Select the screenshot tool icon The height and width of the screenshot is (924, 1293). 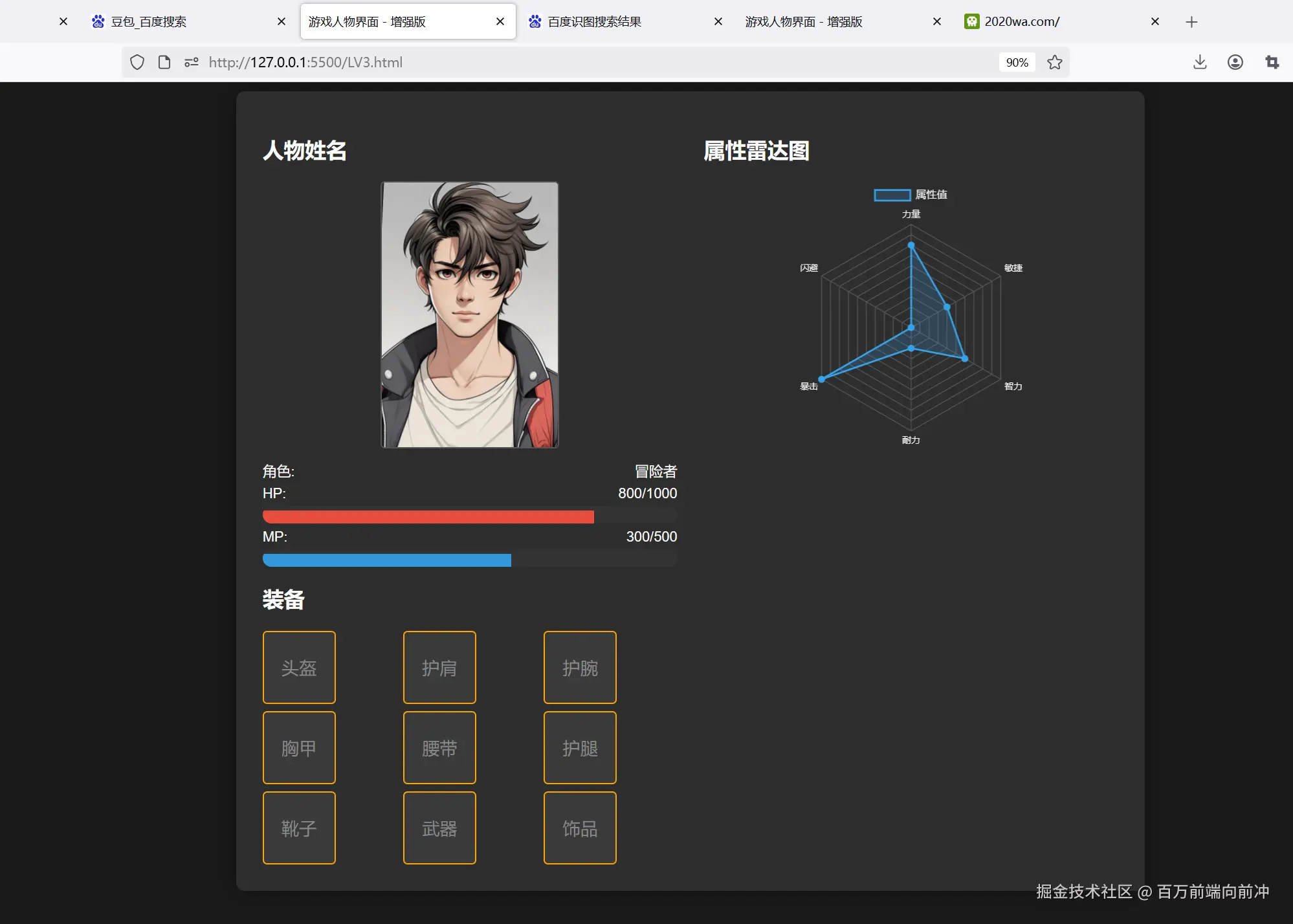pos(1271,62)
